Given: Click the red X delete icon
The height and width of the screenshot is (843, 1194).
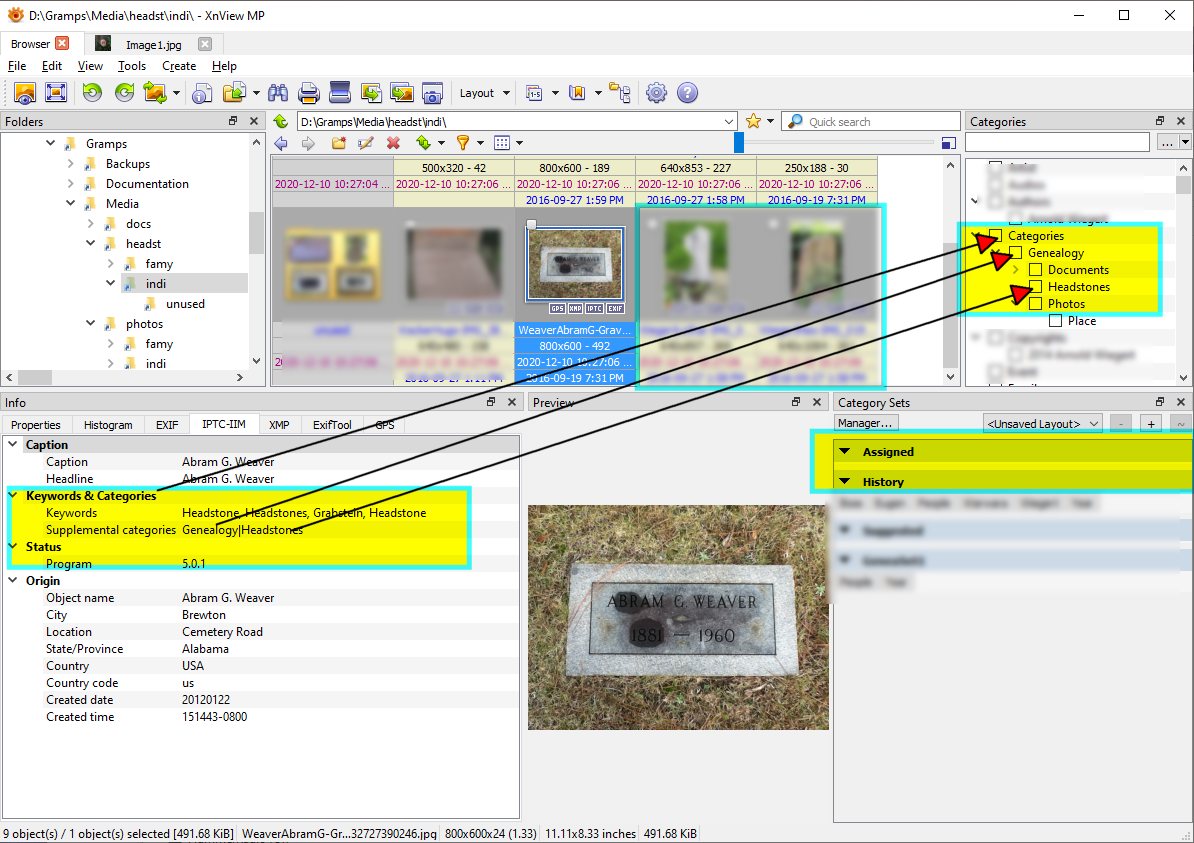Looking at the screenshot, I should [393, 143].
